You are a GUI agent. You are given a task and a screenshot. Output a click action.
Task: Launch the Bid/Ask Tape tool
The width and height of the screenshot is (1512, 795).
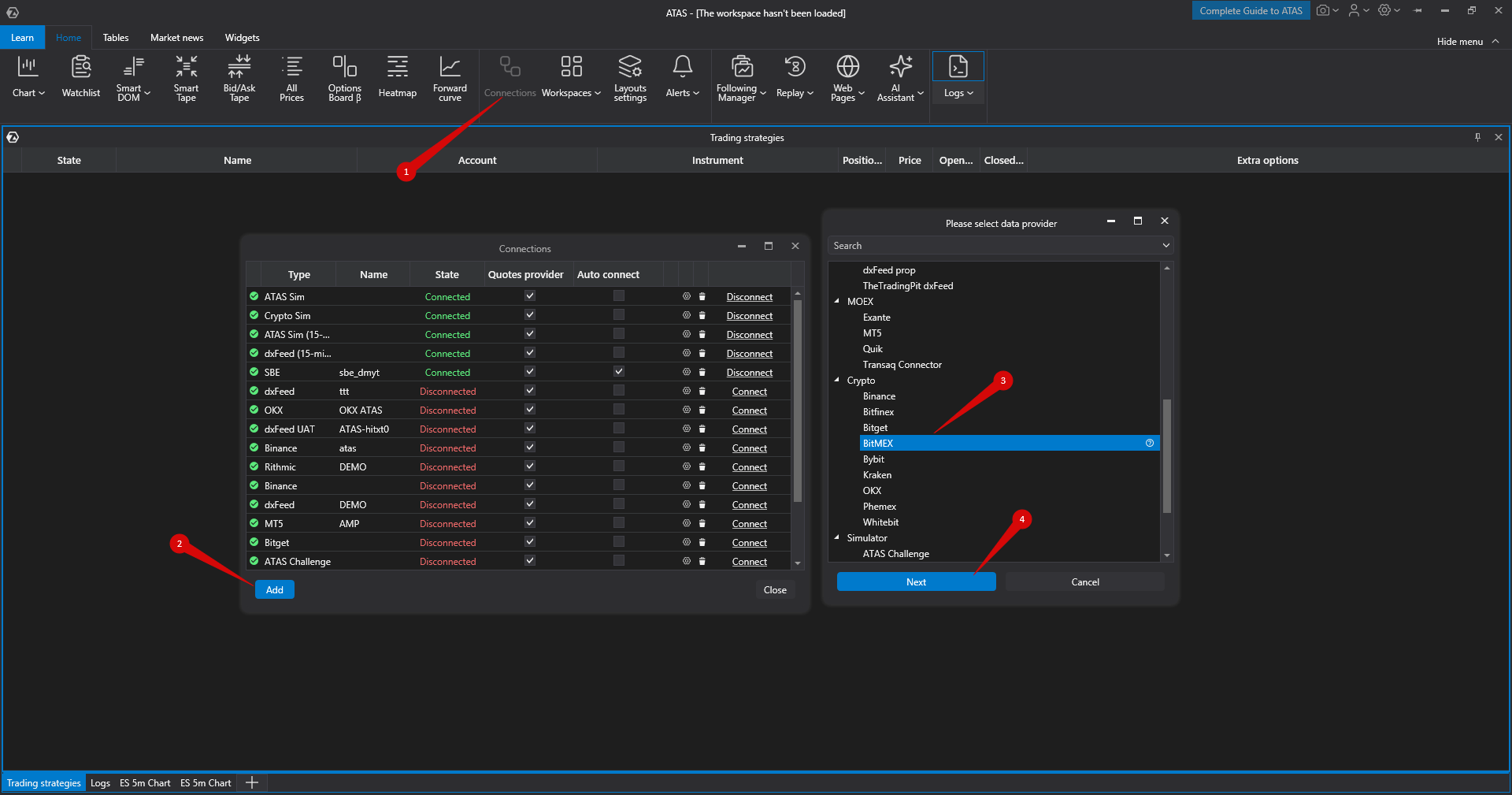(x=239, y=77)
